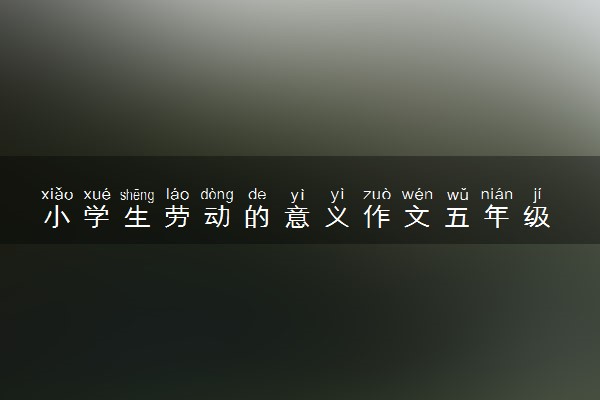Select the character 生 in the title
600x400 pixels.
click(137, 217)
